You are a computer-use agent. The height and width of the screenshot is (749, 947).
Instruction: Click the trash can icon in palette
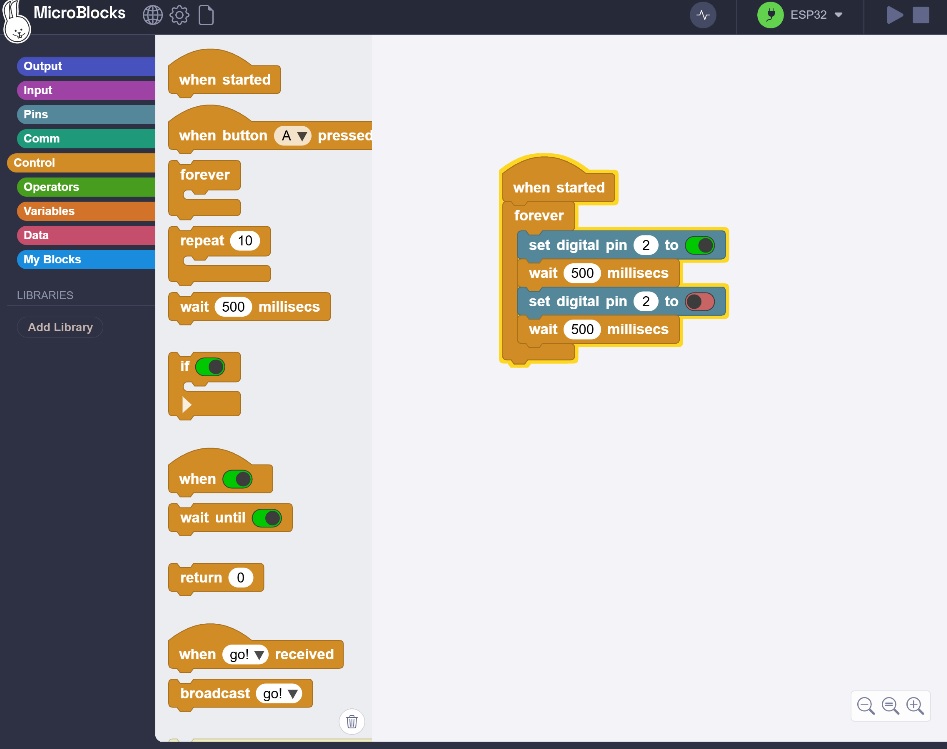(352, 721)
